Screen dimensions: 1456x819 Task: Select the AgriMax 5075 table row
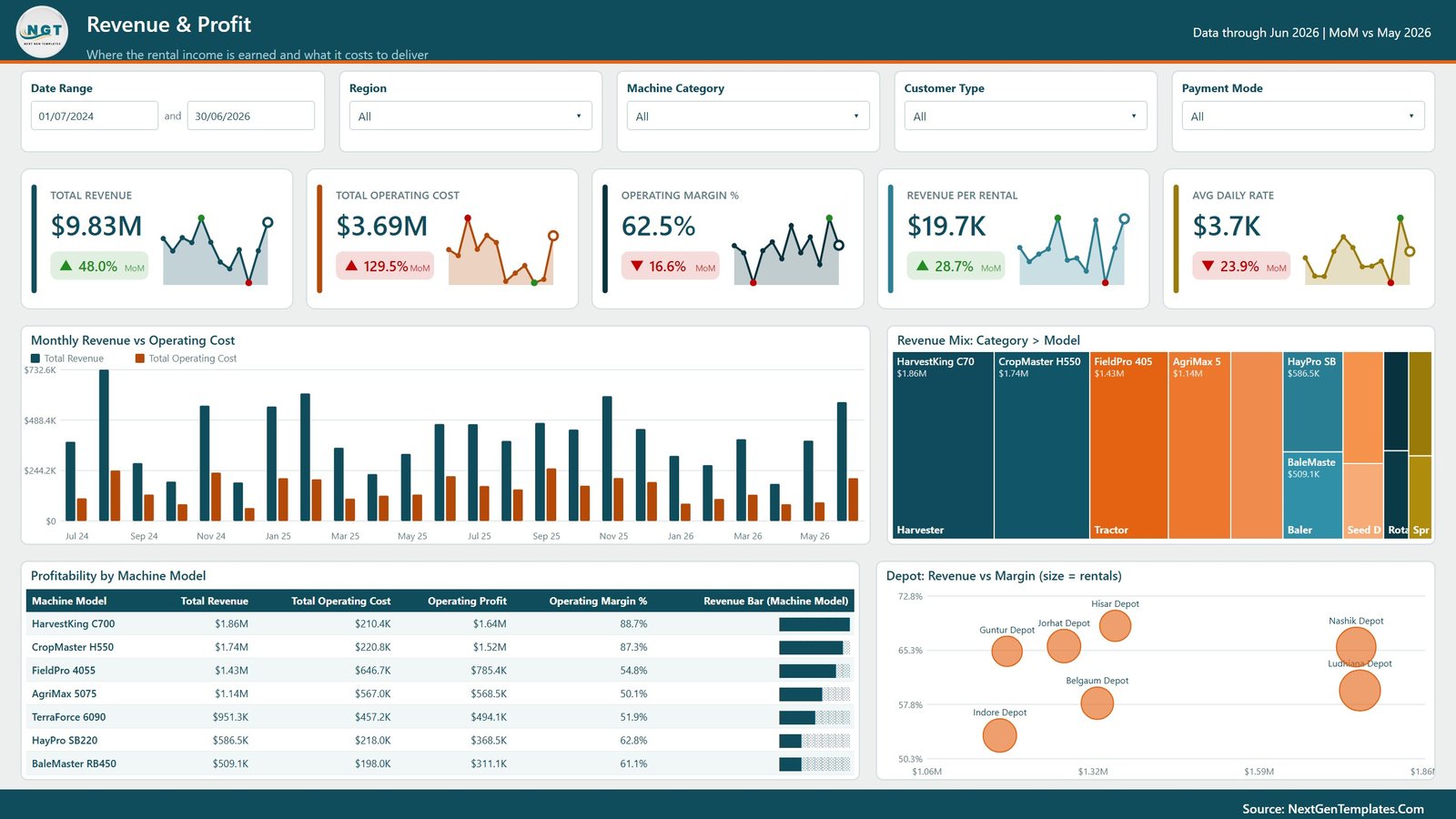click(440, 693)
